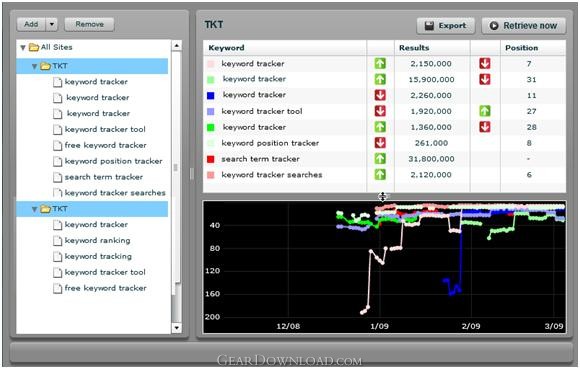Export the TKT keyword data
The width and height of the screenshot is (580, 369).
point(446,26)
